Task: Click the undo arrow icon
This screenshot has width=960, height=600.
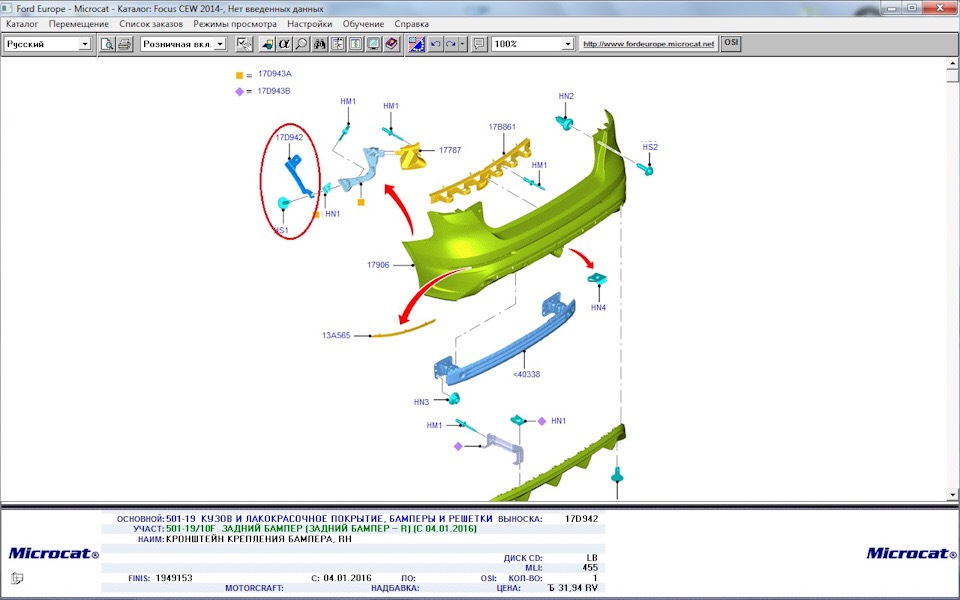Action: click(435, 44)
